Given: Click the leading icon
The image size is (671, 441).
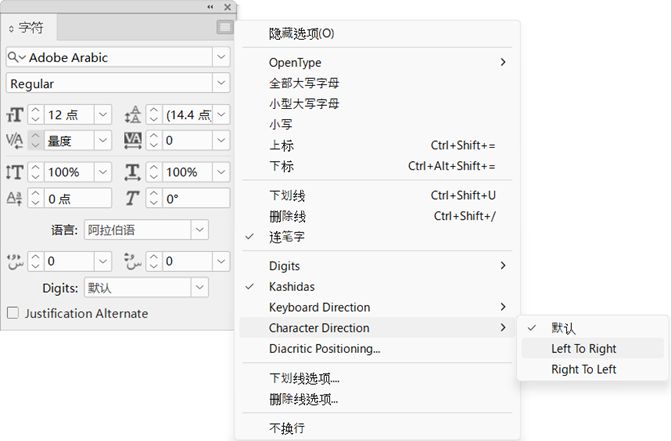Looking at the screenshot, I should click(x=133, y=115).
